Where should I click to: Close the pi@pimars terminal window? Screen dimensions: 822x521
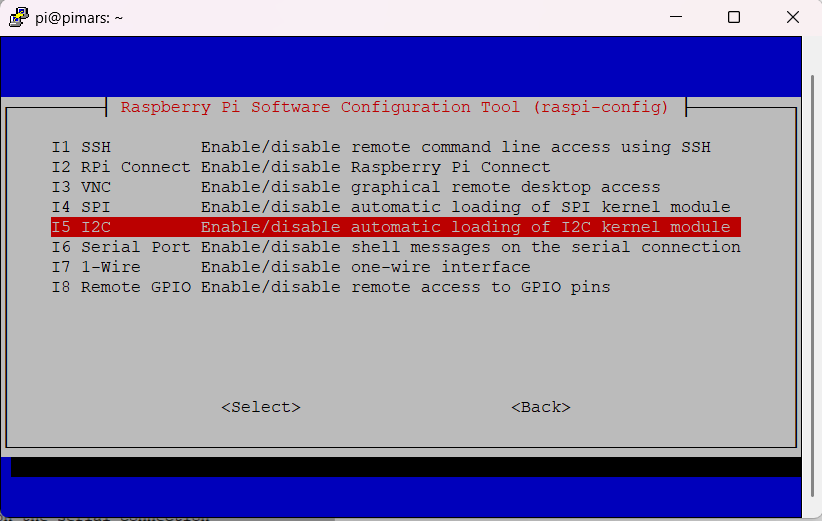[x=793, y=17]
